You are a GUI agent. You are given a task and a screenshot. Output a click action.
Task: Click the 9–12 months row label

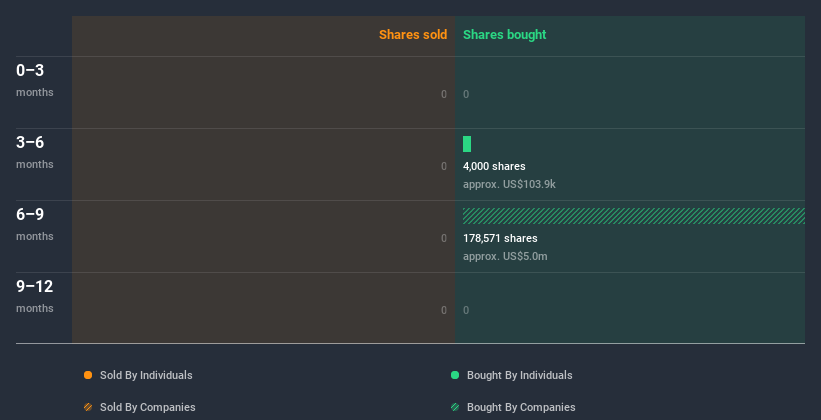click(35, 296)
